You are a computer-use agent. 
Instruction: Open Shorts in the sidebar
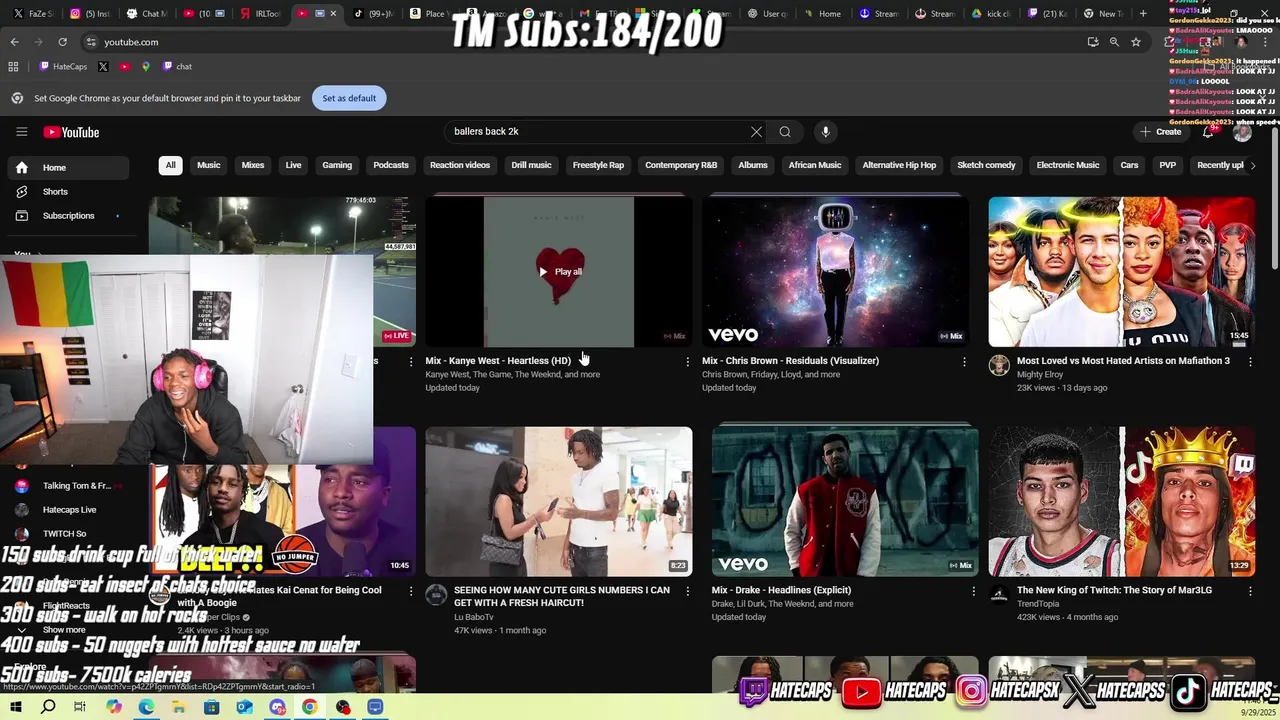(x=68, y=192)
